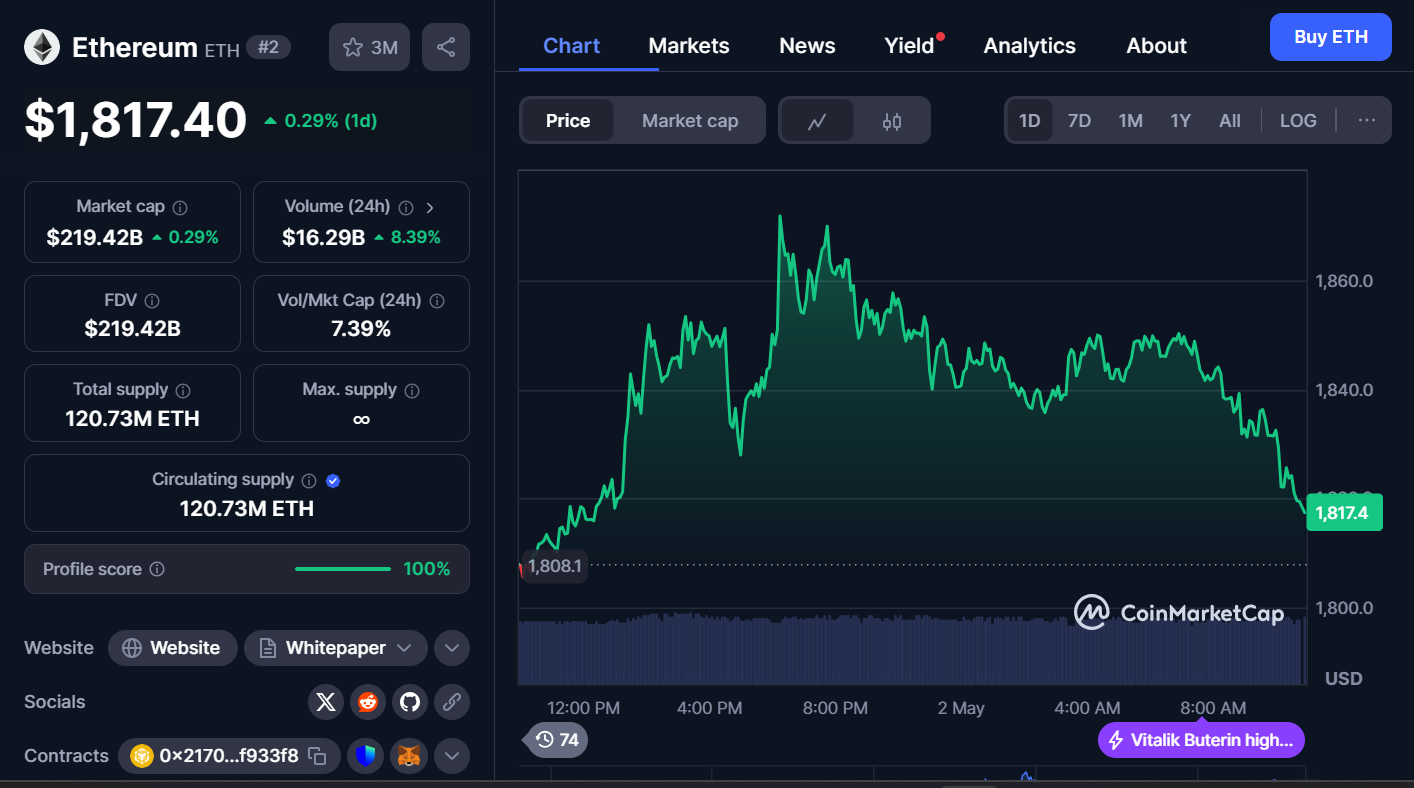Screen dimensions: 1414x788
Task: Click the CoinMarketCap logo on chart
Action: 1179,612
